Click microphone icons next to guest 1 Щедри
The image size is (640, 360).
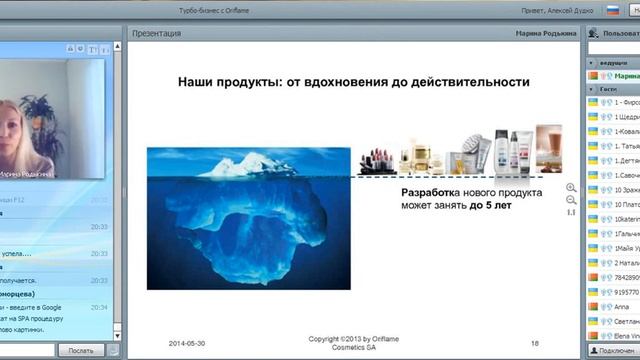[x=607, y=117]
